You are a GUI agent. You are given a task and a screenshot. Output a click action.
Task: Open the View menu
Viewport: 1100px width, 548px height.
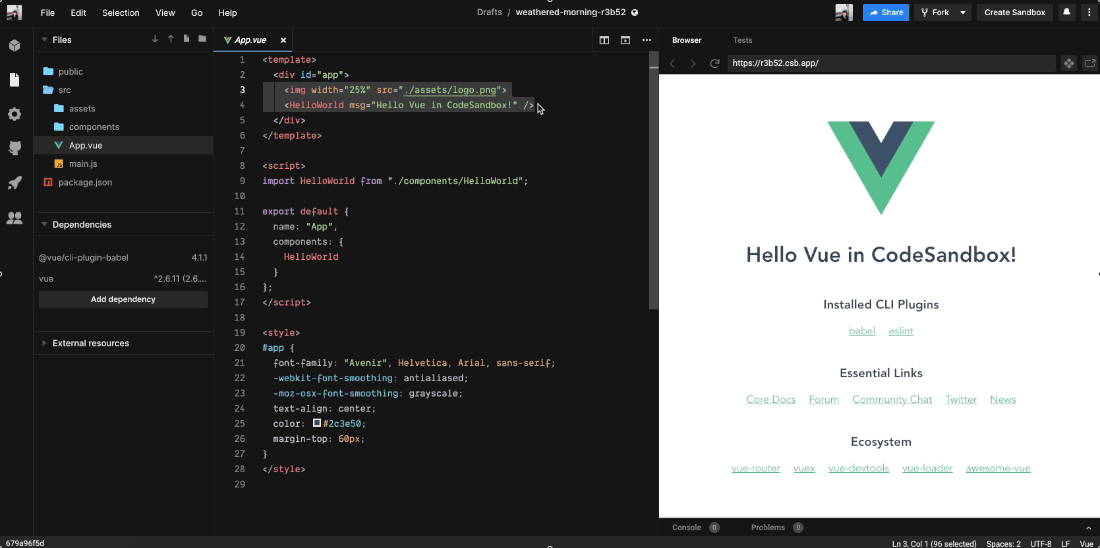coord(166,13)
